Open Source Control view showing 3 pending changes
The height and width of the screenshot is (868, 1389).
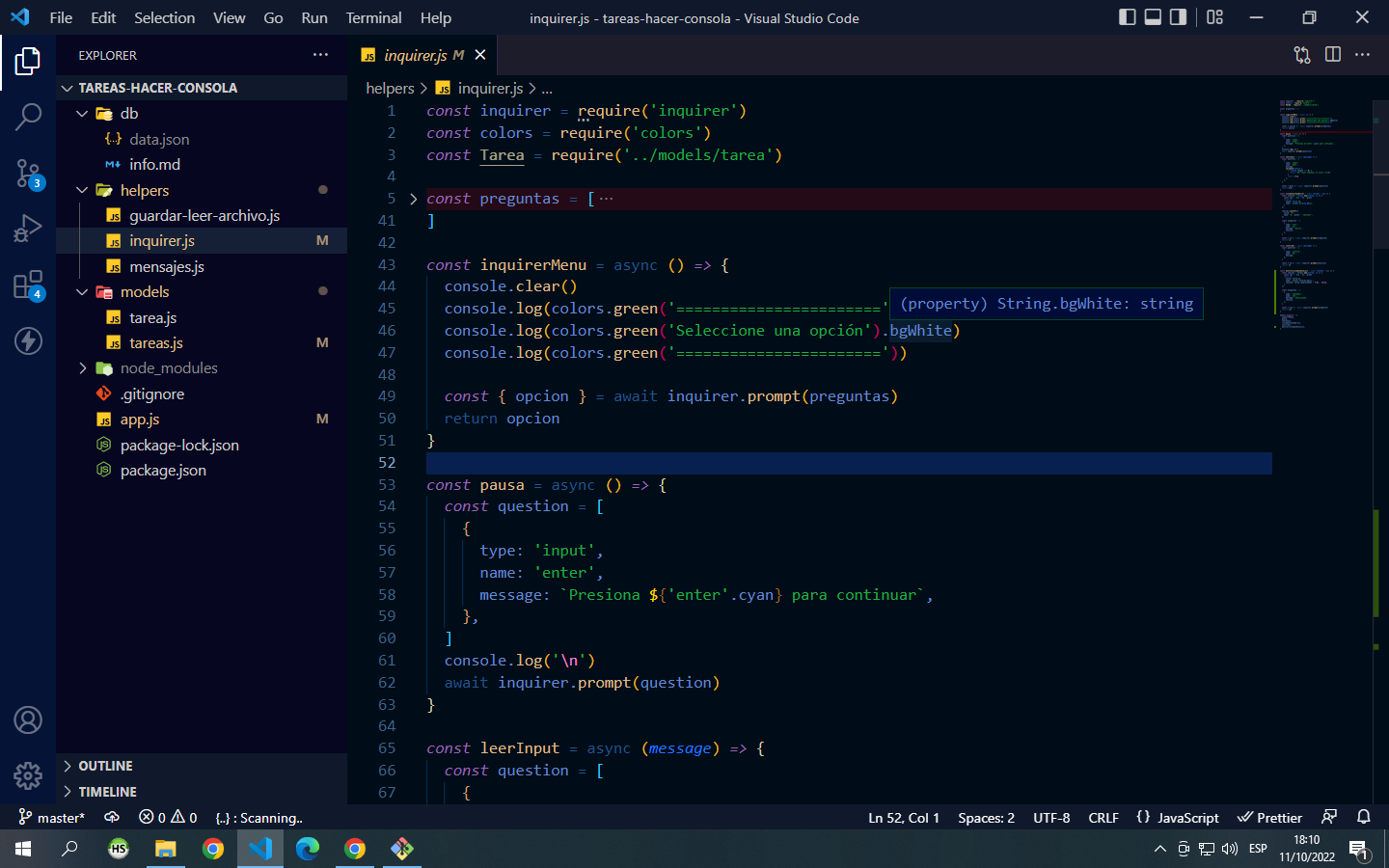point(28,170)
